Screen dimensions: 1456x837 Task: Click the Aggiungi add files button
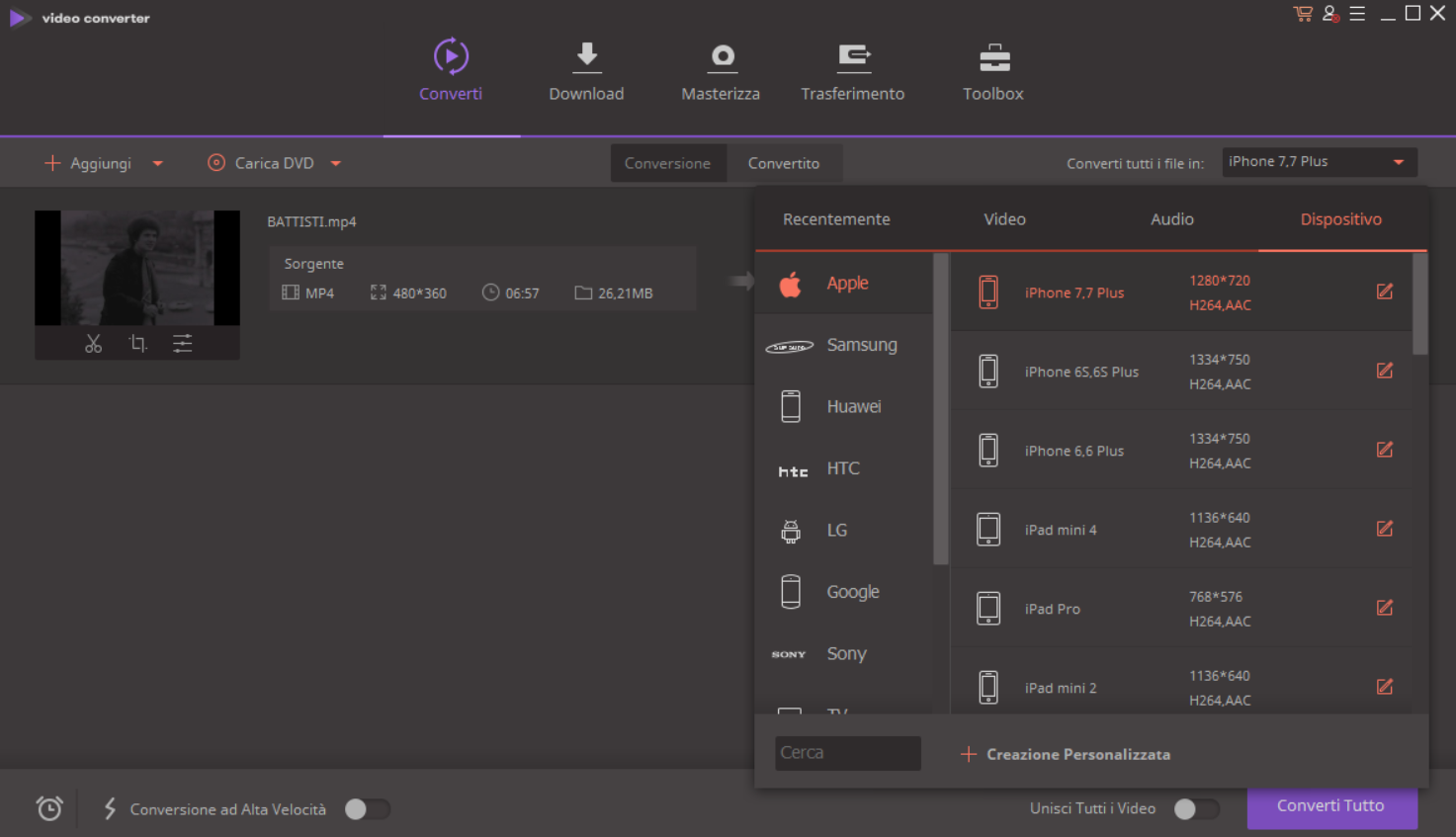coord(88,164)
